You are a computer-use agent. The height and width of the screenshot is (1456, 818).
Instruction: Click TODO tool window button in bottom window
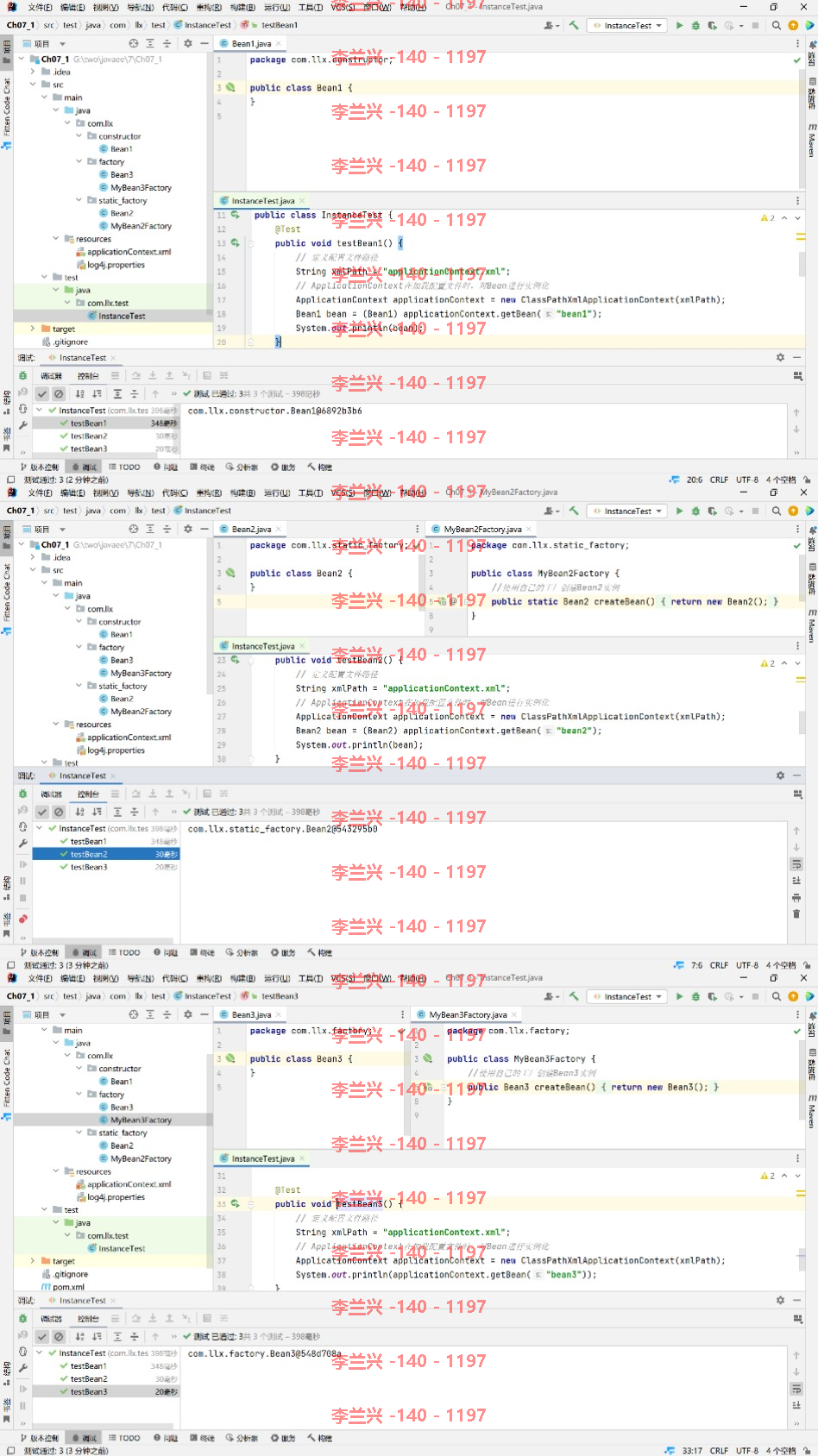pyautogui.click(x=124, y=1438)
